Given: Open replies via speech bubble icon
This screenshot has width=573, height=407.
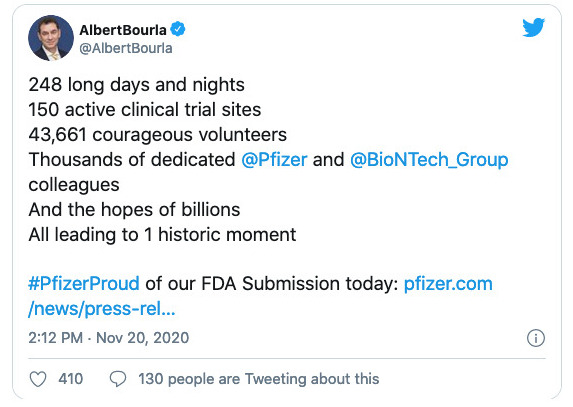Looking at the screenshot, I should click(x=118, y=379).
